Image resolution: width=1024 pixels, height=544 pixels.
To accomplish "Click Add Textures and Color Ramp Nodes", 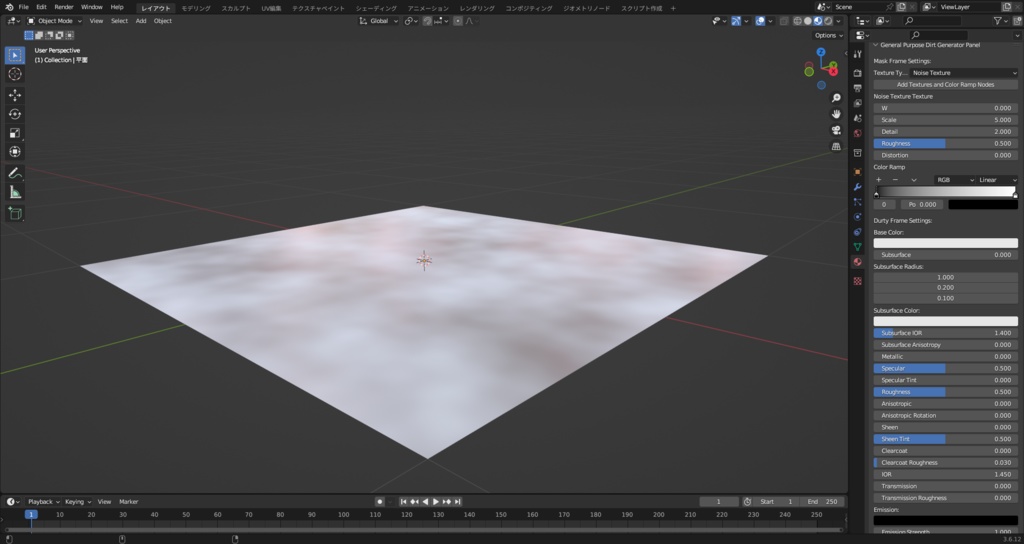I will (945, 85).
